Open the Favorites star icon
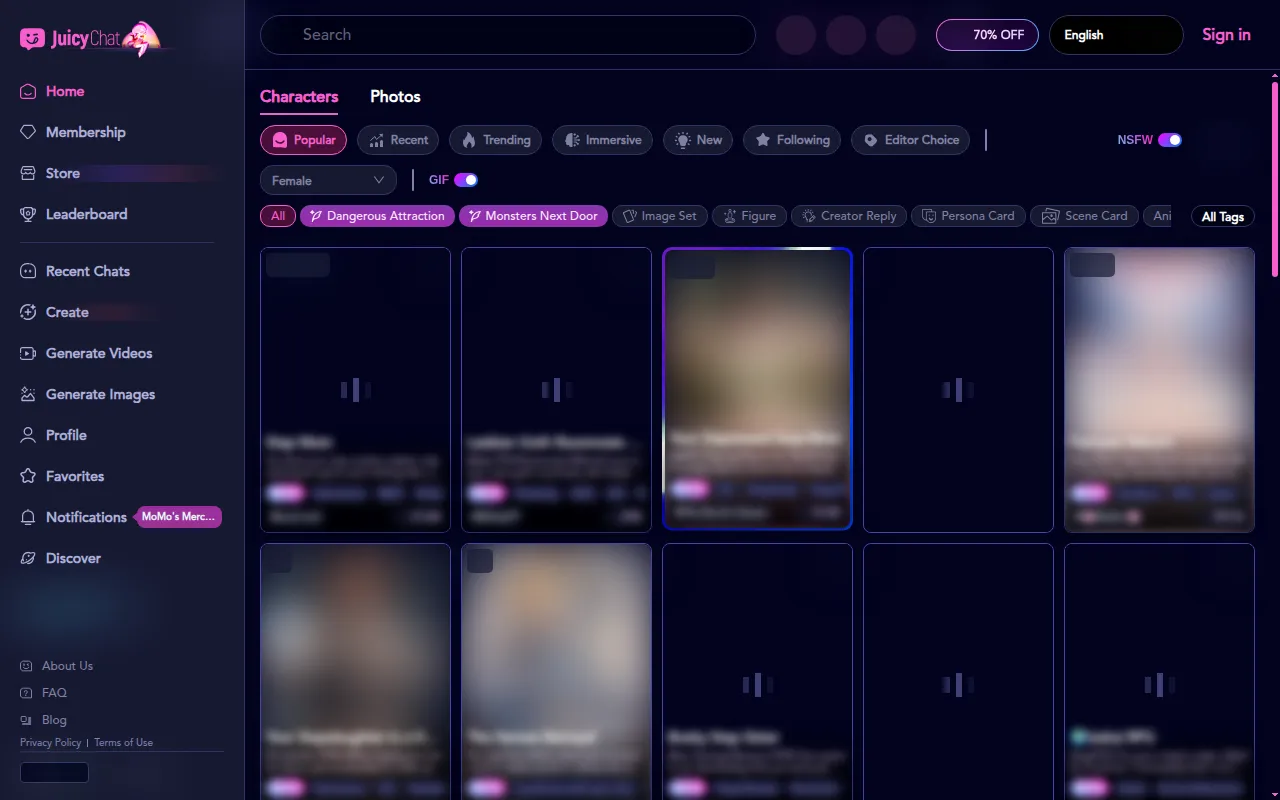This screenshot has height=800, width=1280. coord(28,476)
